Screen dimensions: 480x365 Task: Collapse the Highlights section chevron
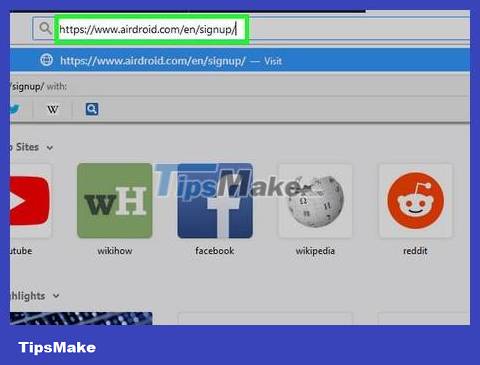click(56, 296)
